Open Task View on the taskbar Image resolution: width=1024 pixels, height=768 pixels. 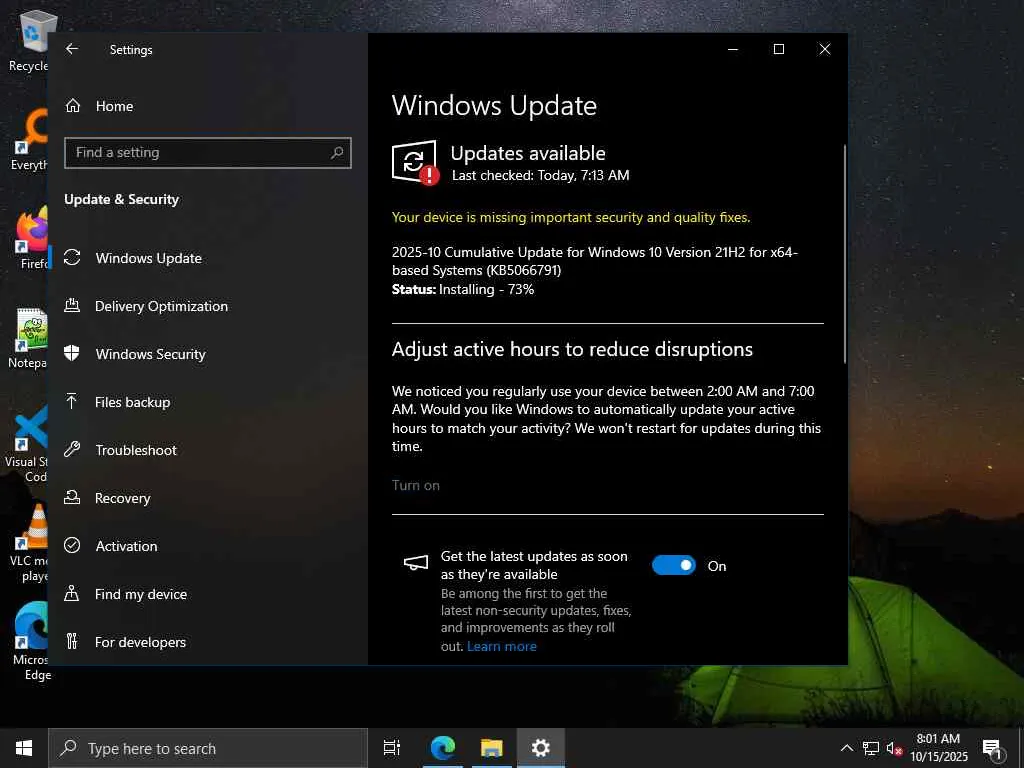coord(392,748)
